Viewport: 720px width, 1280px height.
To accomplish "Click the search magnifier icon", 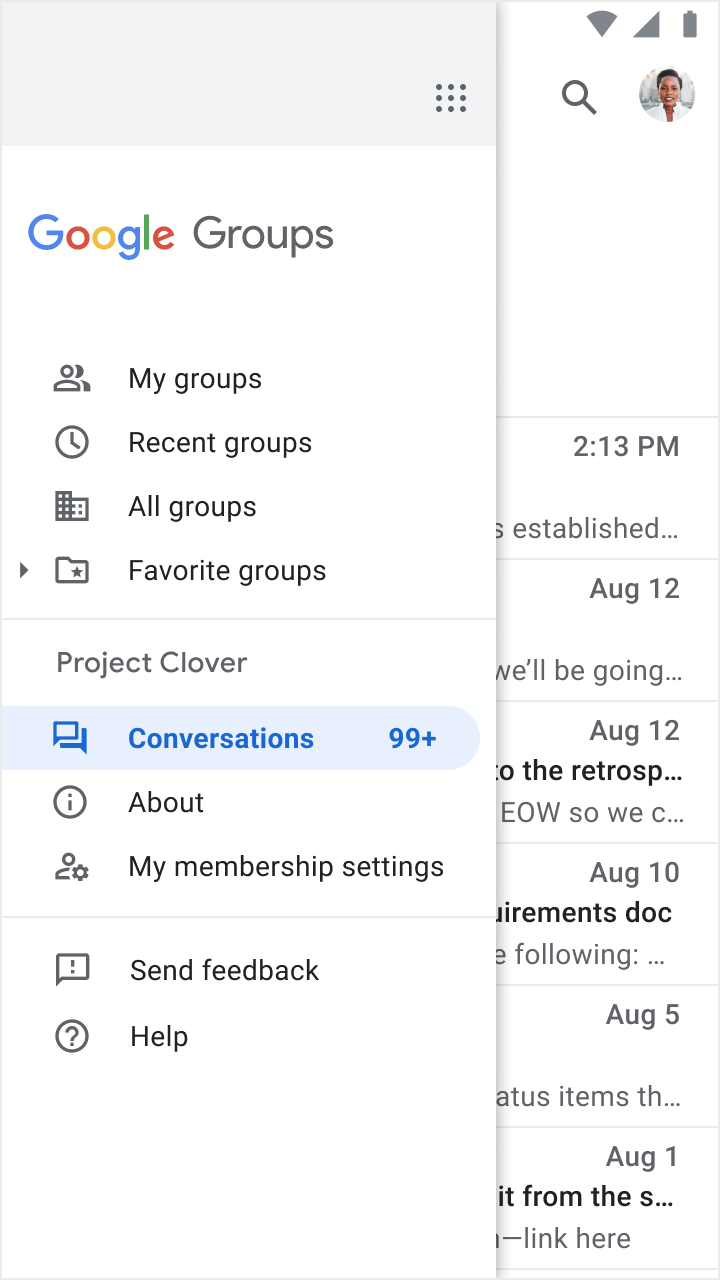I will 579,97.
